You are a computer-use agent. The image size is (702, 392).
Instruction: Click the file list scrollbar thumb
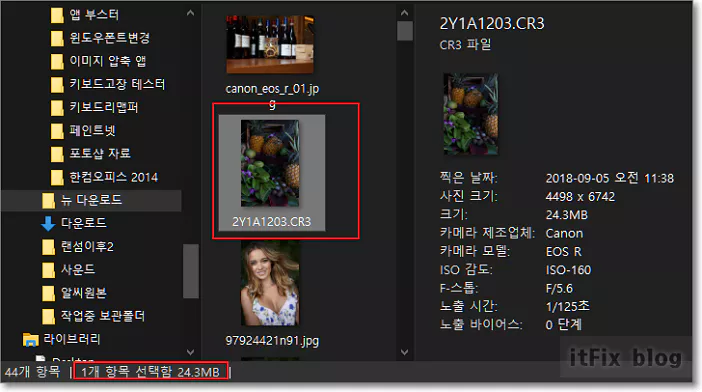(x=405, y=31)
